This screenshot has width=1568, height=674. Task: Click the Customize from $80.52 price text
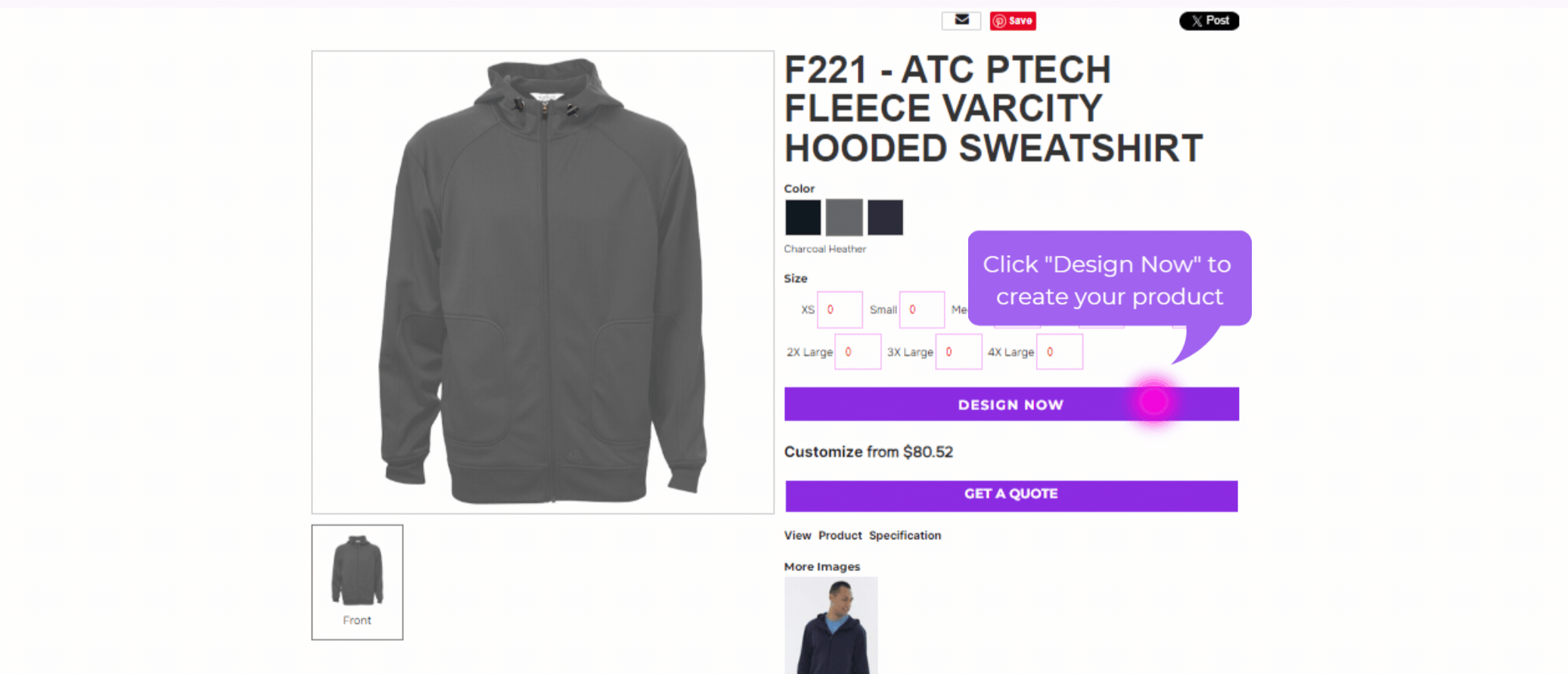[868, 452]
